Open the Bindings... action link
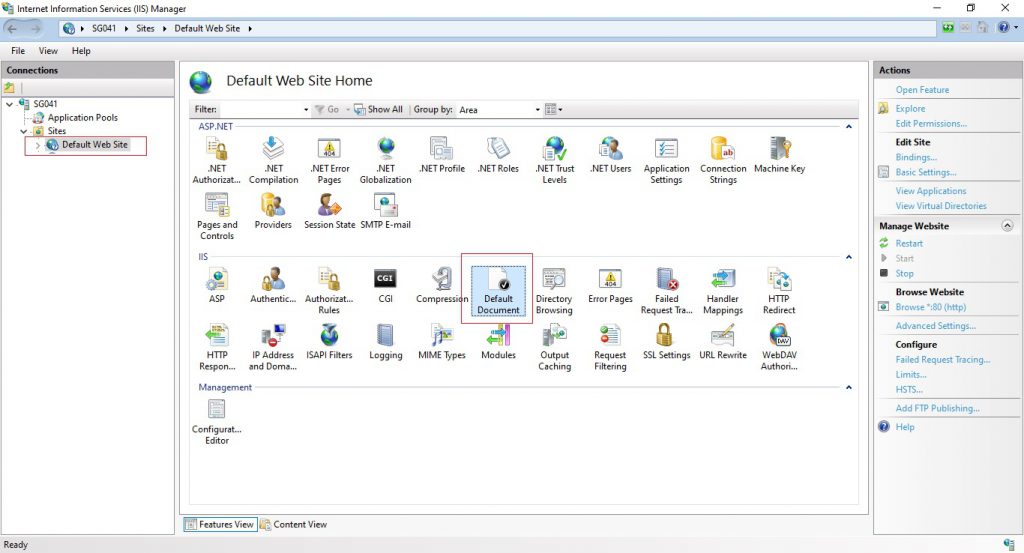 point(916,157)
